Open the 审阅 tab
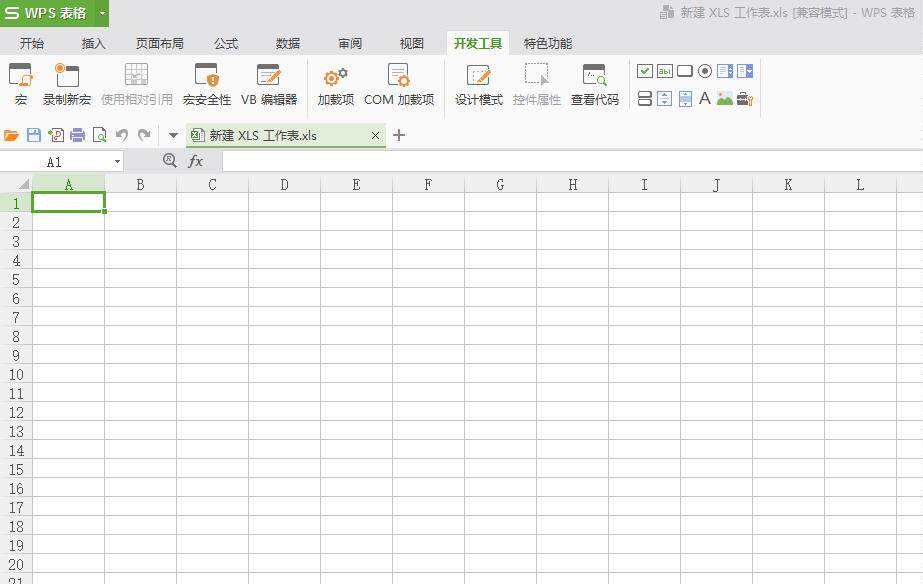Screen dimensions: 923x584 (350, 44)
